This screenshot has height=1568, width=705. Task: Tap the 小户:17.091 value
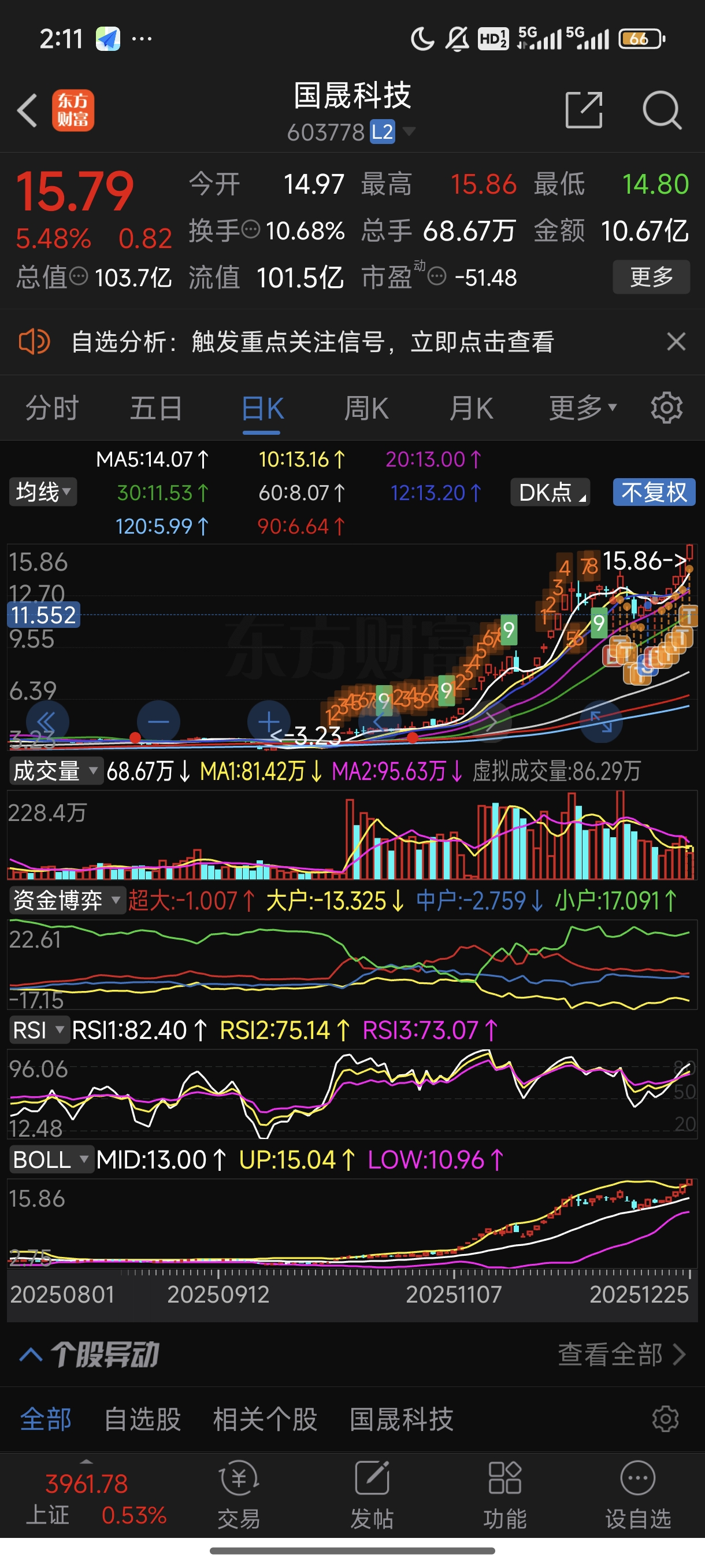click(x=615, y=900)
